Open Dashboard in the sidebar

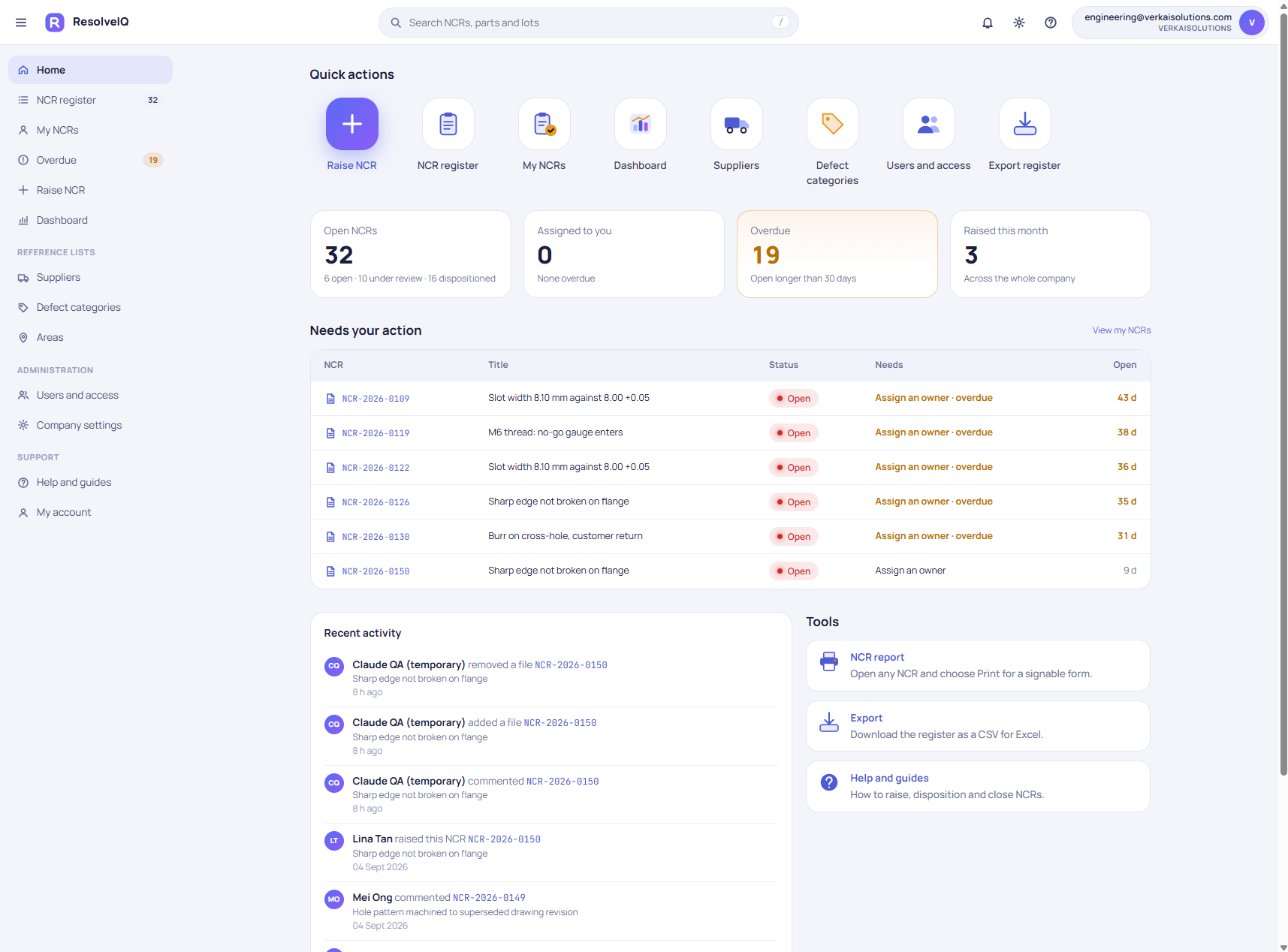(x=90, y=220)
